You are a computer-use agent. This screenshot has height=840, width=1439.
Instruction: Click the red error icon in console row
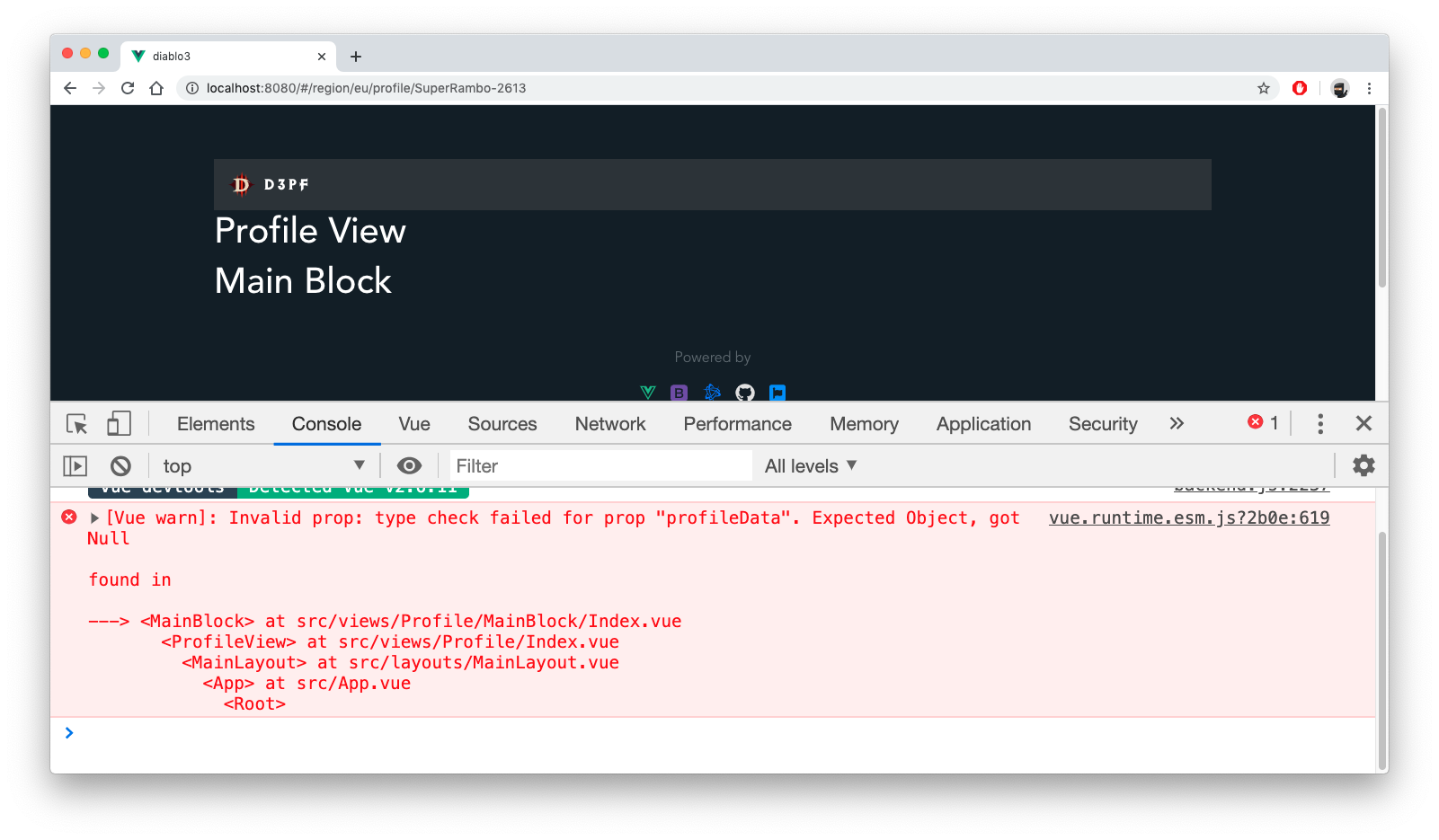(x=69, y=517)
